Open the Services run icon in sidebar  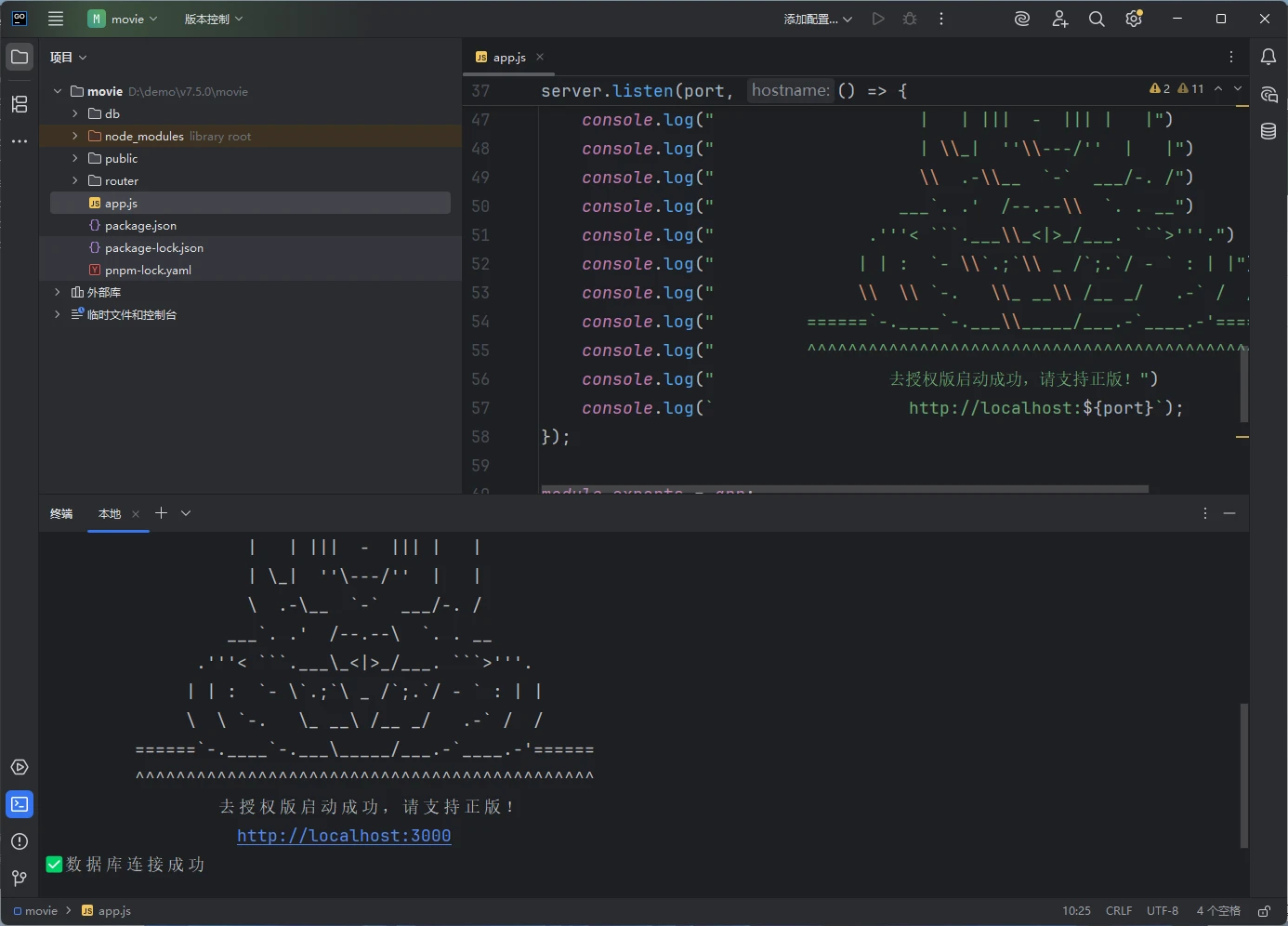[20, 767]
